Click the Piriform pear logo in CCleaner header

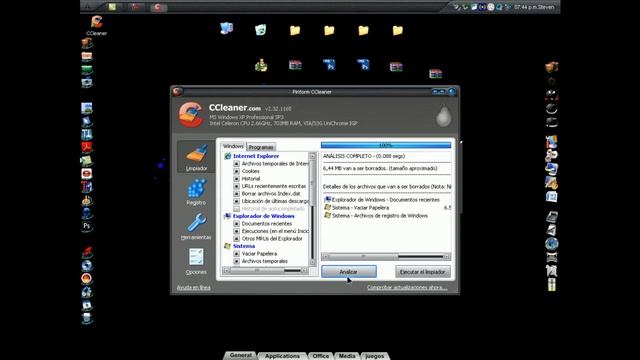point(443,116)
